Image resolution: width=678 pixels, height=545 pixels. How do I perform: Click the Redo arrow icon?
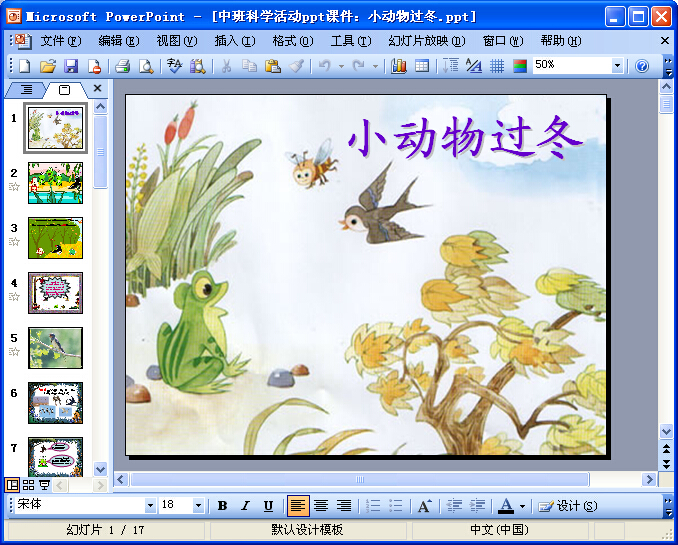pyautogui.click(x=358, y=66)
